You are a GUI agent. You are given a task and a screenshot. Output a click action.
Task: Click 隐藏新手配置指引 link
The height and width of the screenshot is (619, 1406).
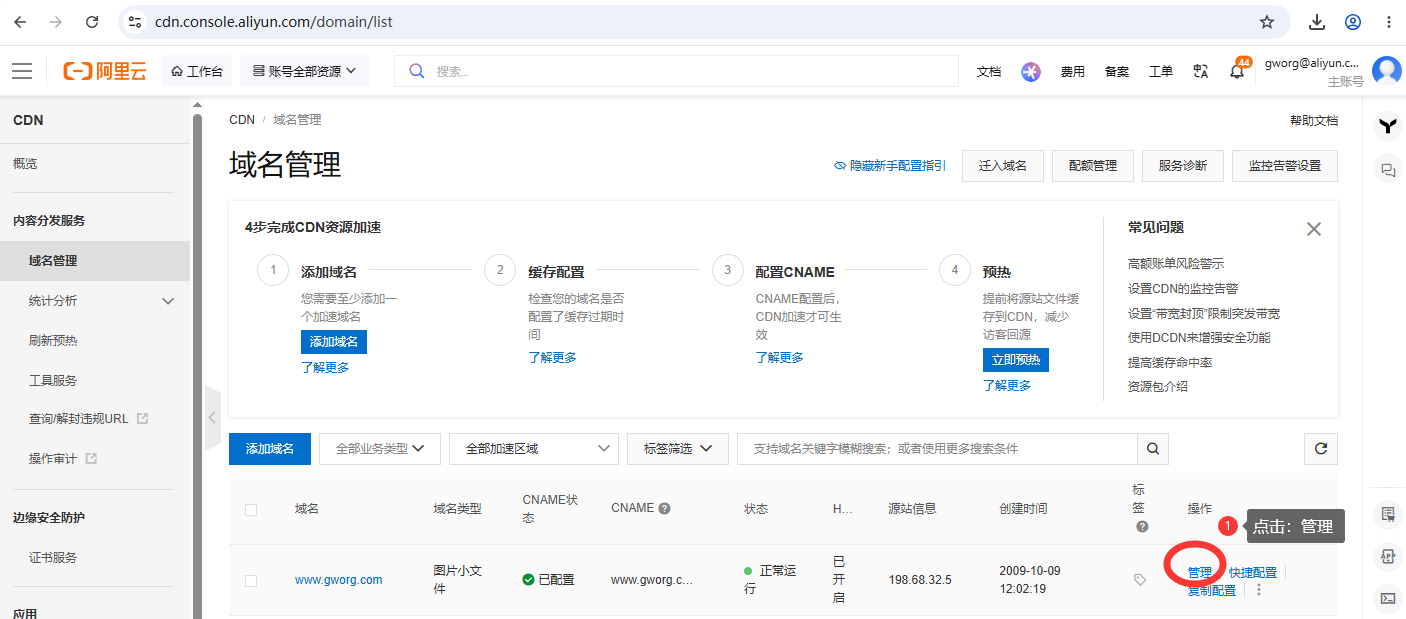point(890,166)
